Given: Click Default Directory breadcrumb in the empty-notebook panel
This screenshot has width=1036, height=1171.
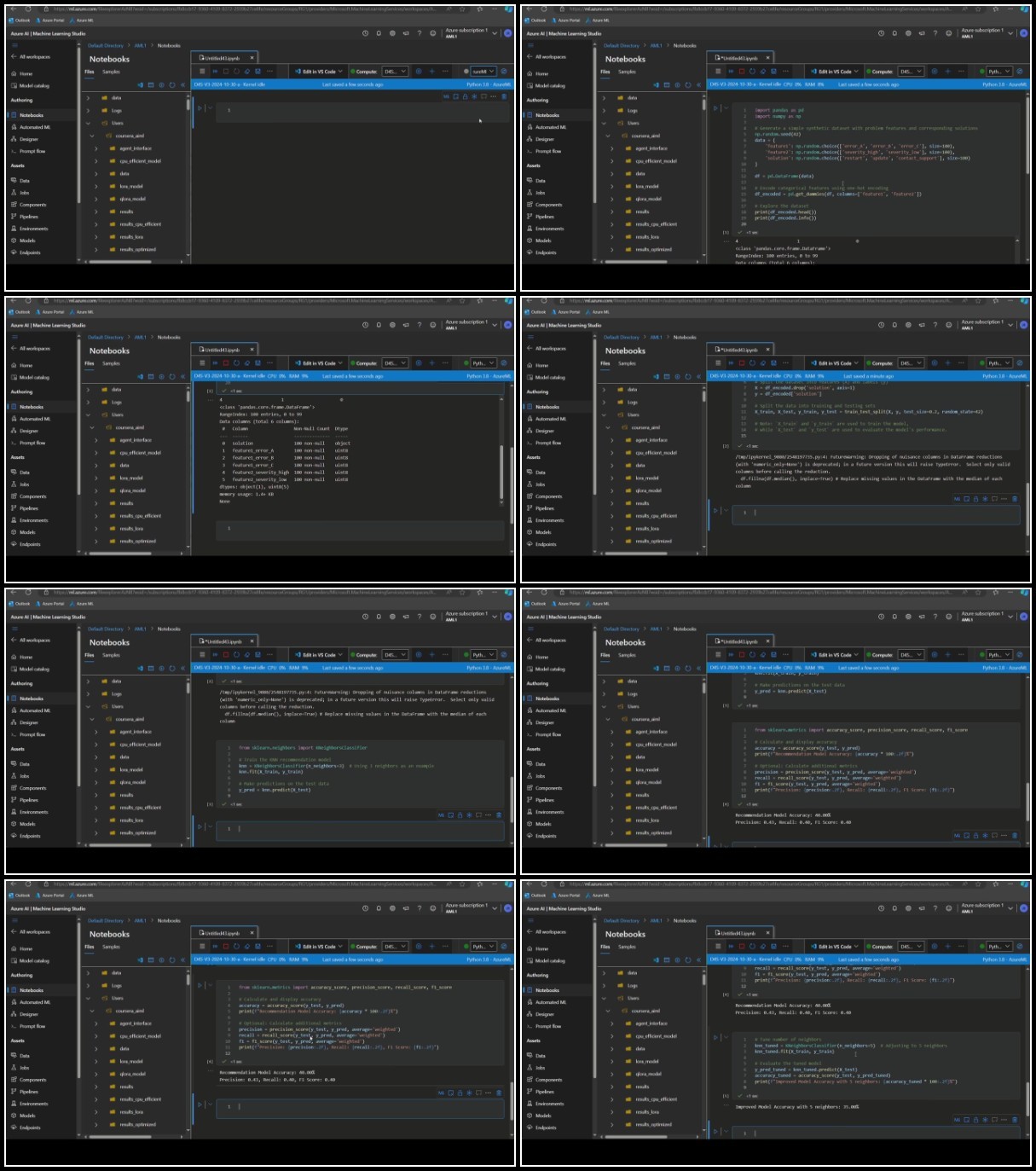Looking at the screenshot, I should (106, 45).
